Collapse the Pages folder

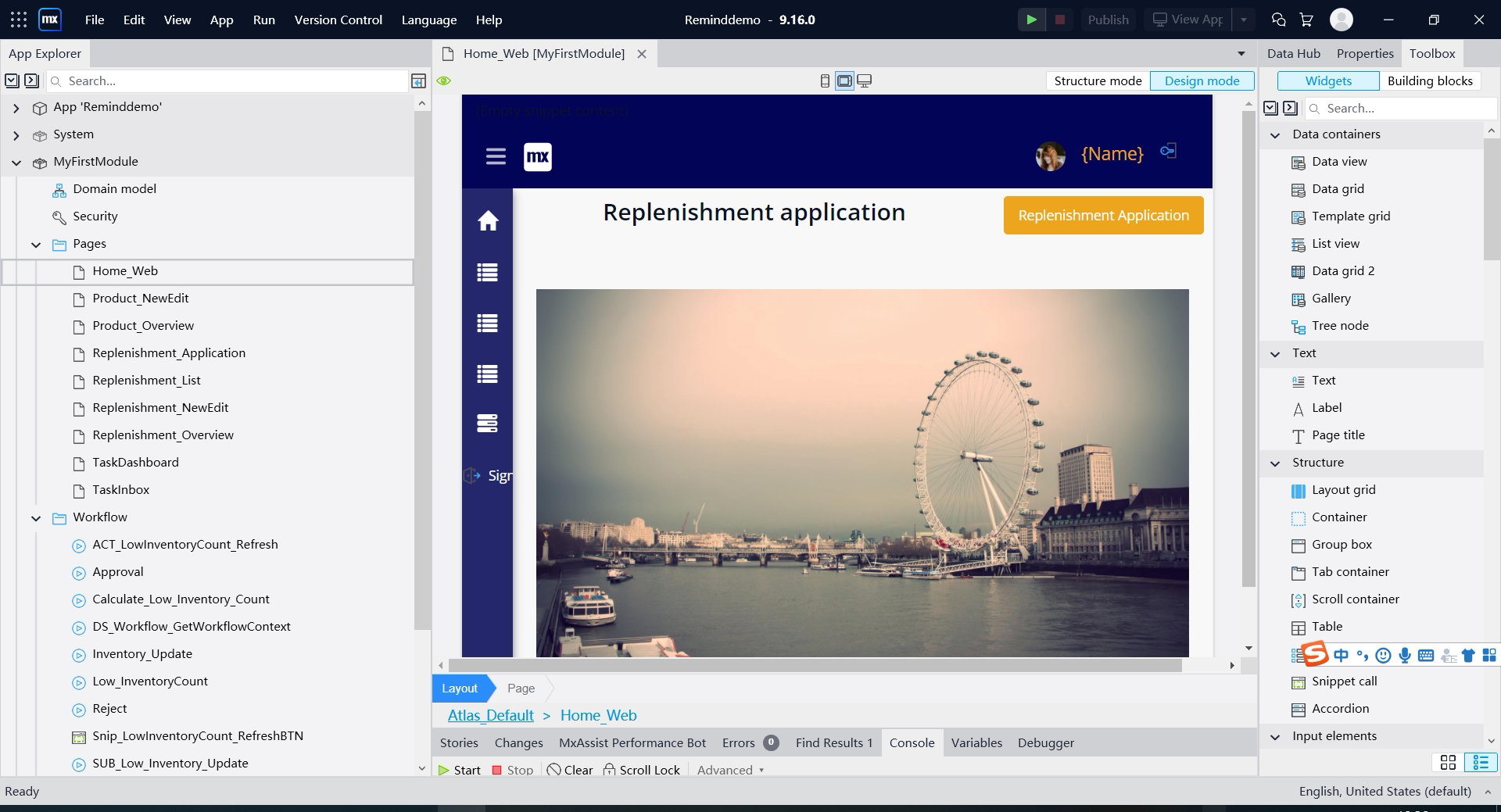point(36,245)
